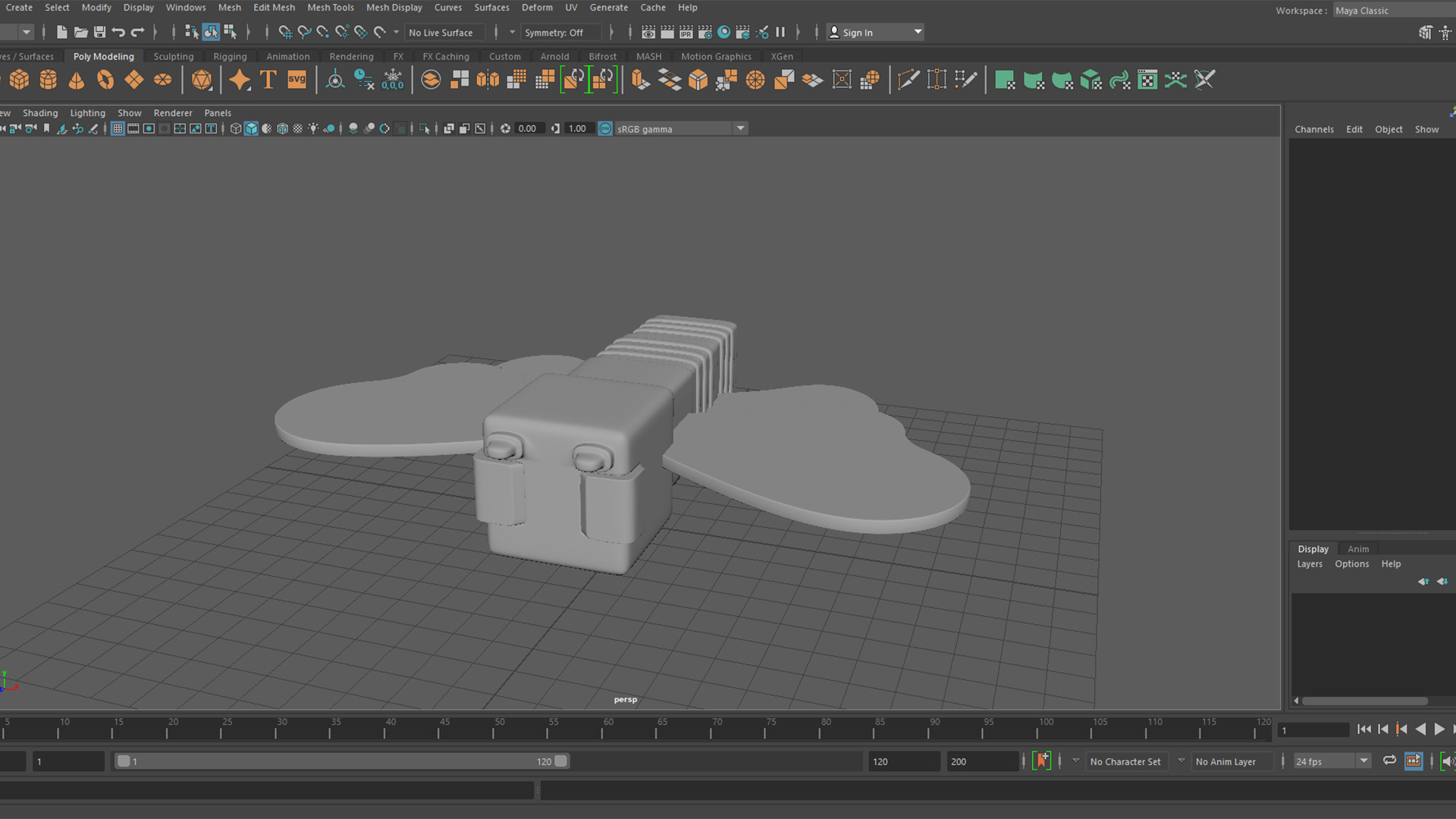Click the IPR render icon

pyautogui.click(x=686, y=32)
